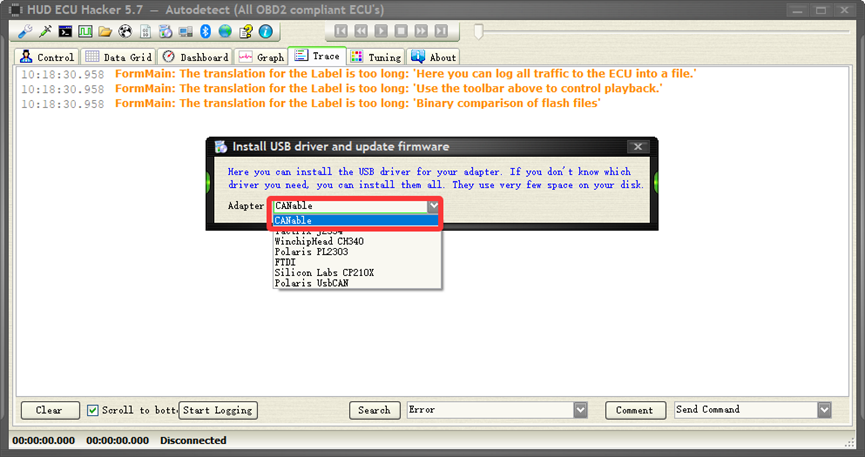
Task: Click the rewind playback button
Action: tap(361, 31)
